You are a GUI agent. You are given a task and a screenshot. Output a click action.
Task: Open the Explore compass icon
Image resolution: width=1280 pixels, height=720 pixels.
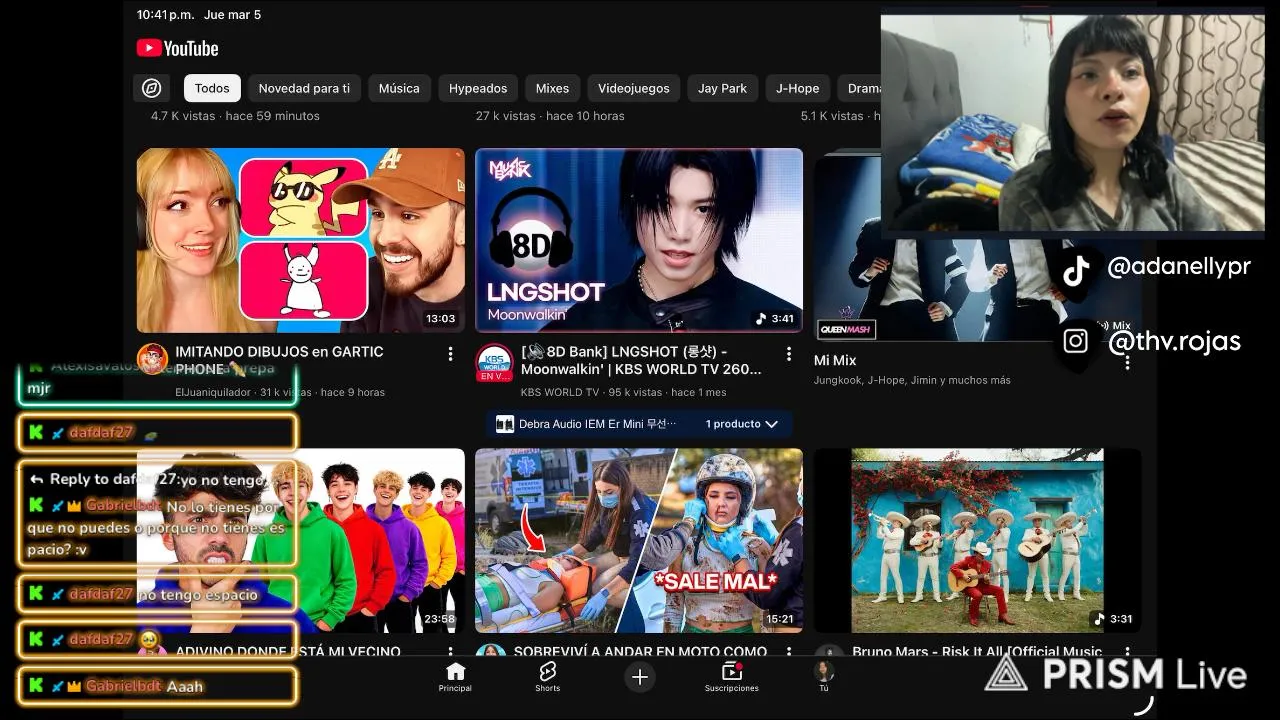click(x=152, y=88)
